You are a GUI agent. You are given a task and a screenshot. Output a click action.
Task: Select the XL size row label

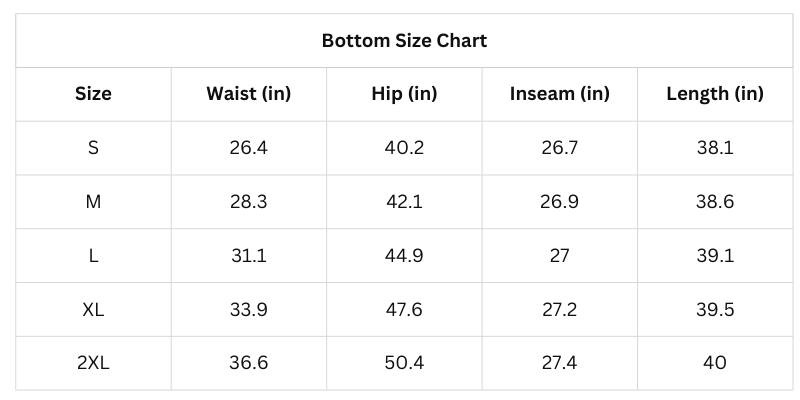click(93, 310)
